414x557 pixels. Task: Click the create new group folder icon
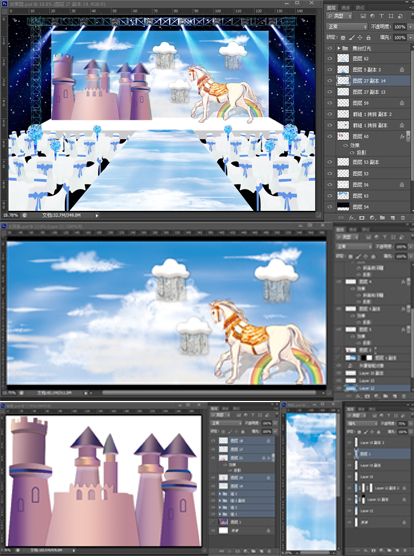pos(382,217)
